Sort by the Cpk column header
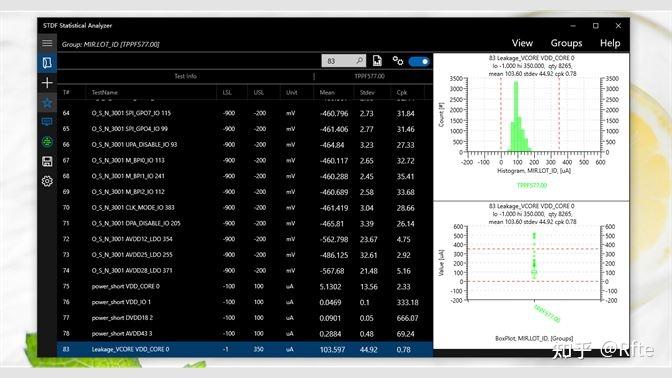This screenshot has height=378, width=672. point(402,93)
